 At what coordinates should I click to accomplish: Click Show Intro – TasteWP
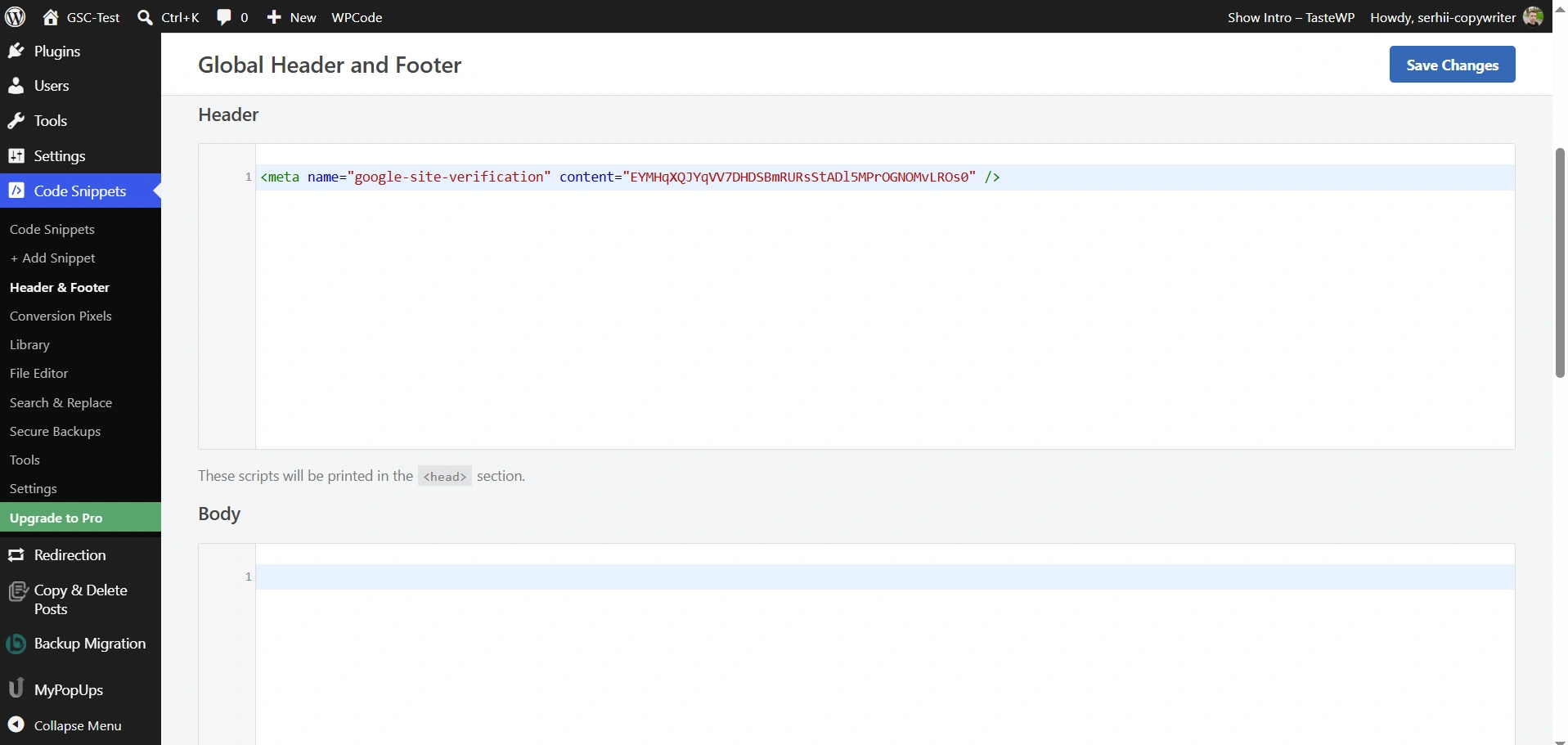pyautogui.click(x=1291, y=17)
